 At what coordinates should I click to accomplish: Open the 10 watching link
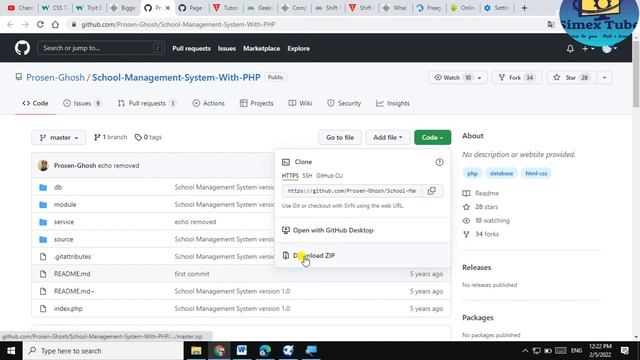point(486,220)
